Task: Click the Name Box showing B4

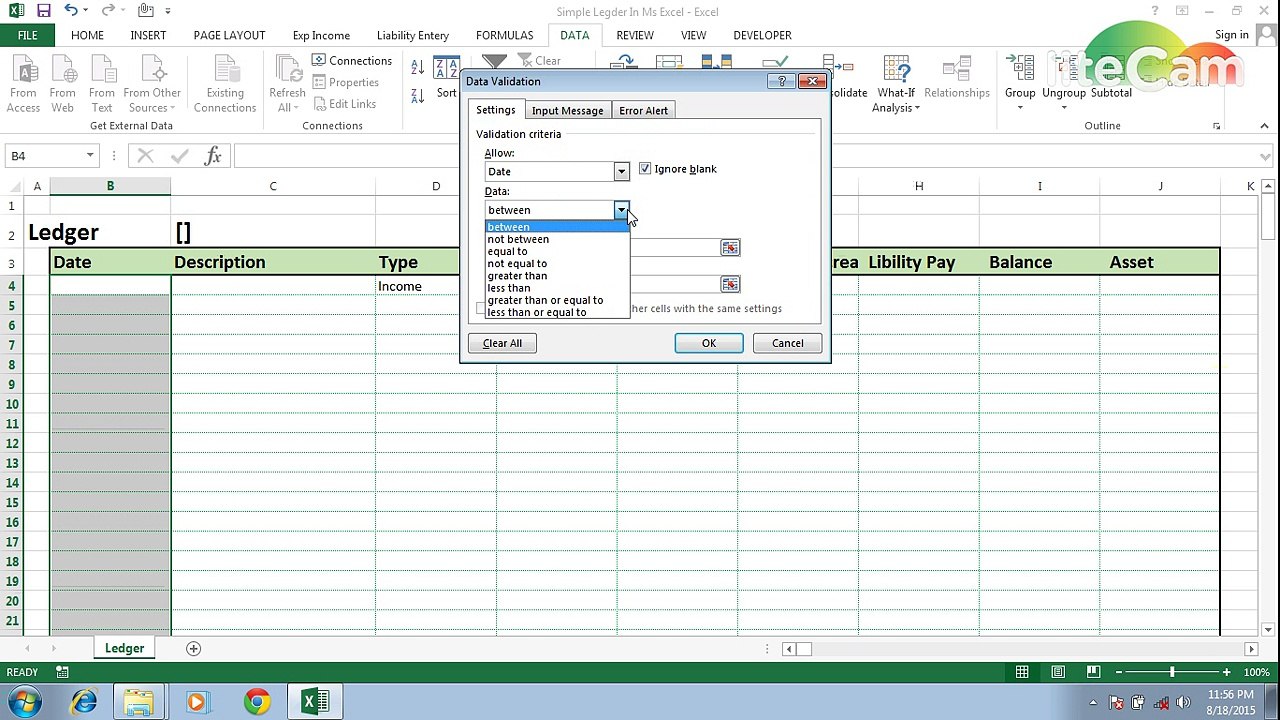Action: [44, 156]
